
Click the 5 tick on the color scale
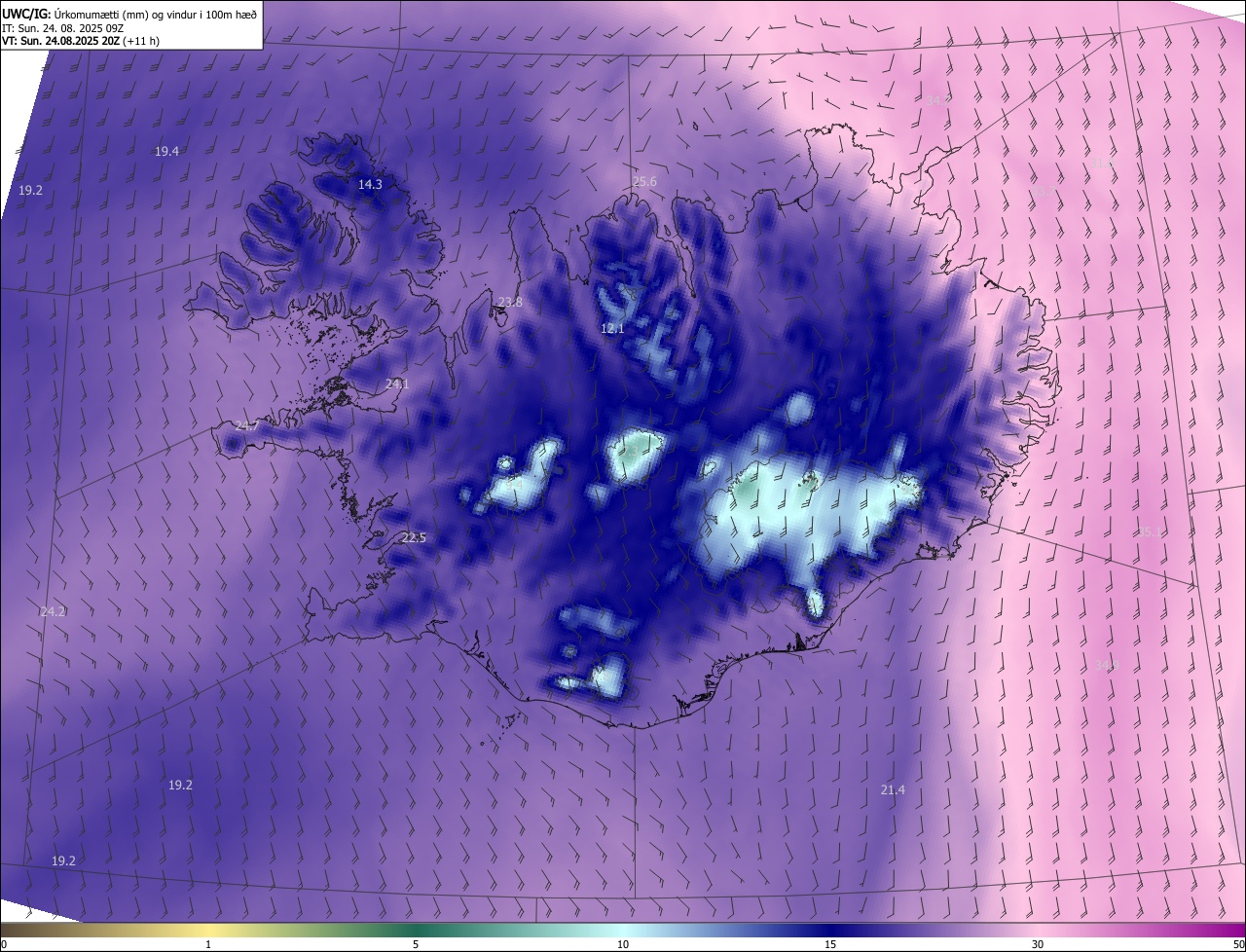click(416, 944)
